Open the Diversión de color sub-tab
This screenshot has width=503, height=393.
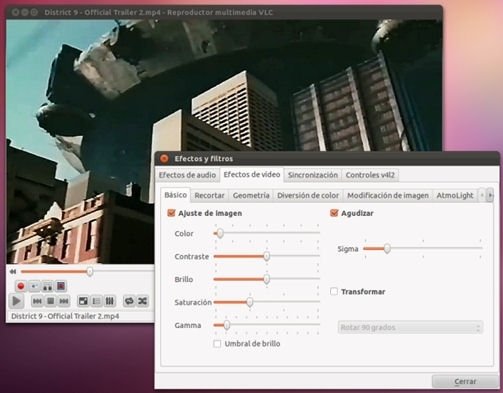tap(308, 196)
